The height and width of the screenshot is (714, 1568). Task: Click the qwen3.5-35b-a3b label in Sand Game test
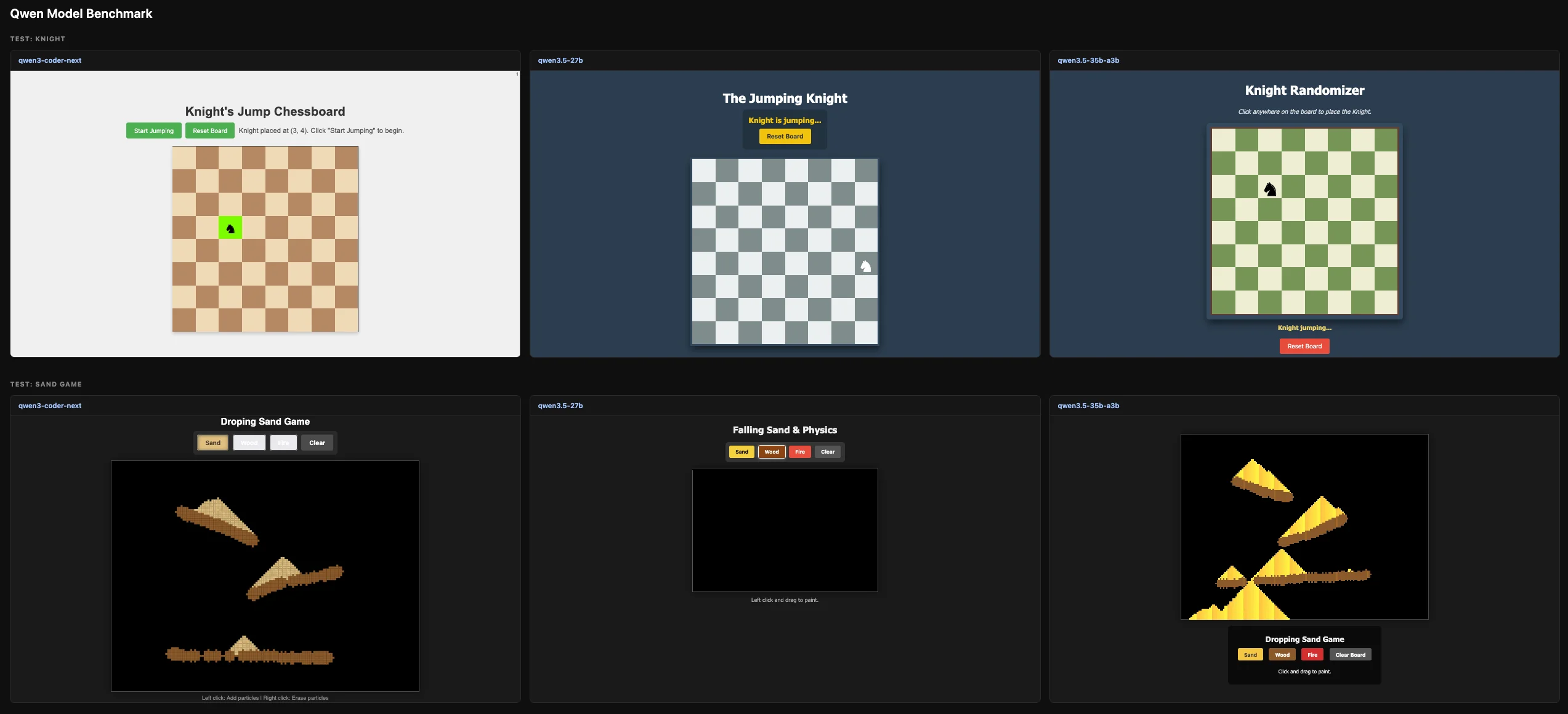pos(1088,406)
